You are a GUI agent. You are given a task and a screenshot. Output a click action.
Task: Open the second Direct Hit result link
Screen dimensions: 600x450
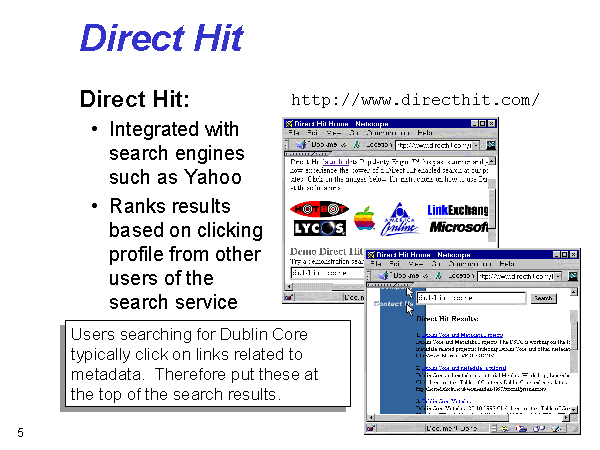[463, 368]
